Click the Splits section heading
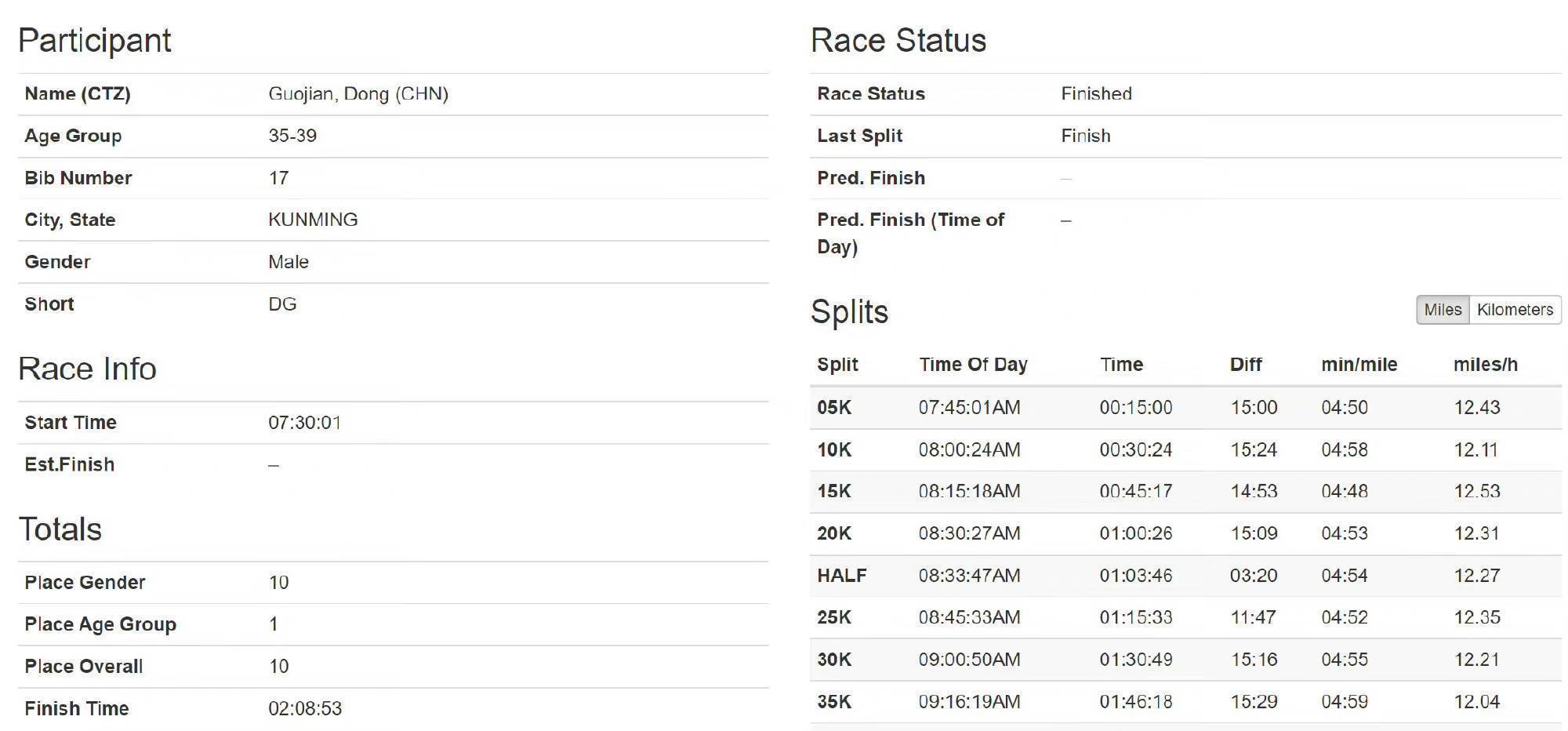This screenshot has width=1568, height=731. pos(848,312)
